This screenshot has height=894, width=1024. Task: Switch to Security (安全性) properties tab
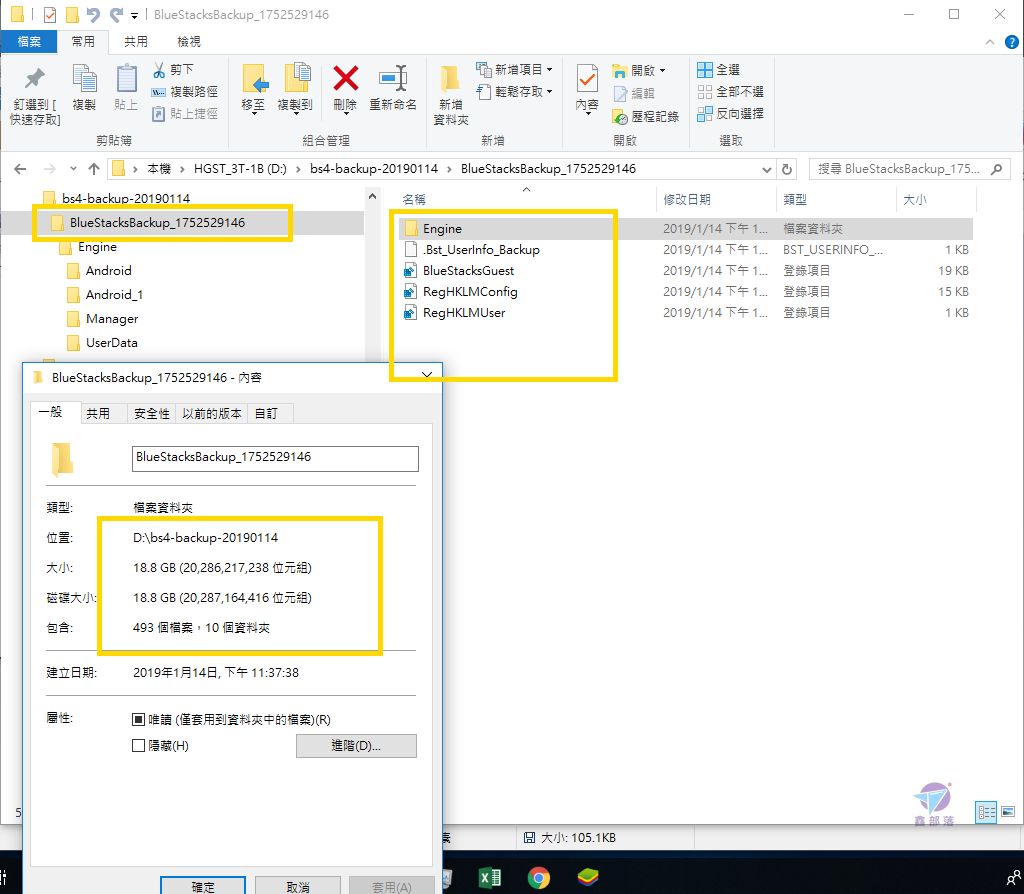(152, 414)
